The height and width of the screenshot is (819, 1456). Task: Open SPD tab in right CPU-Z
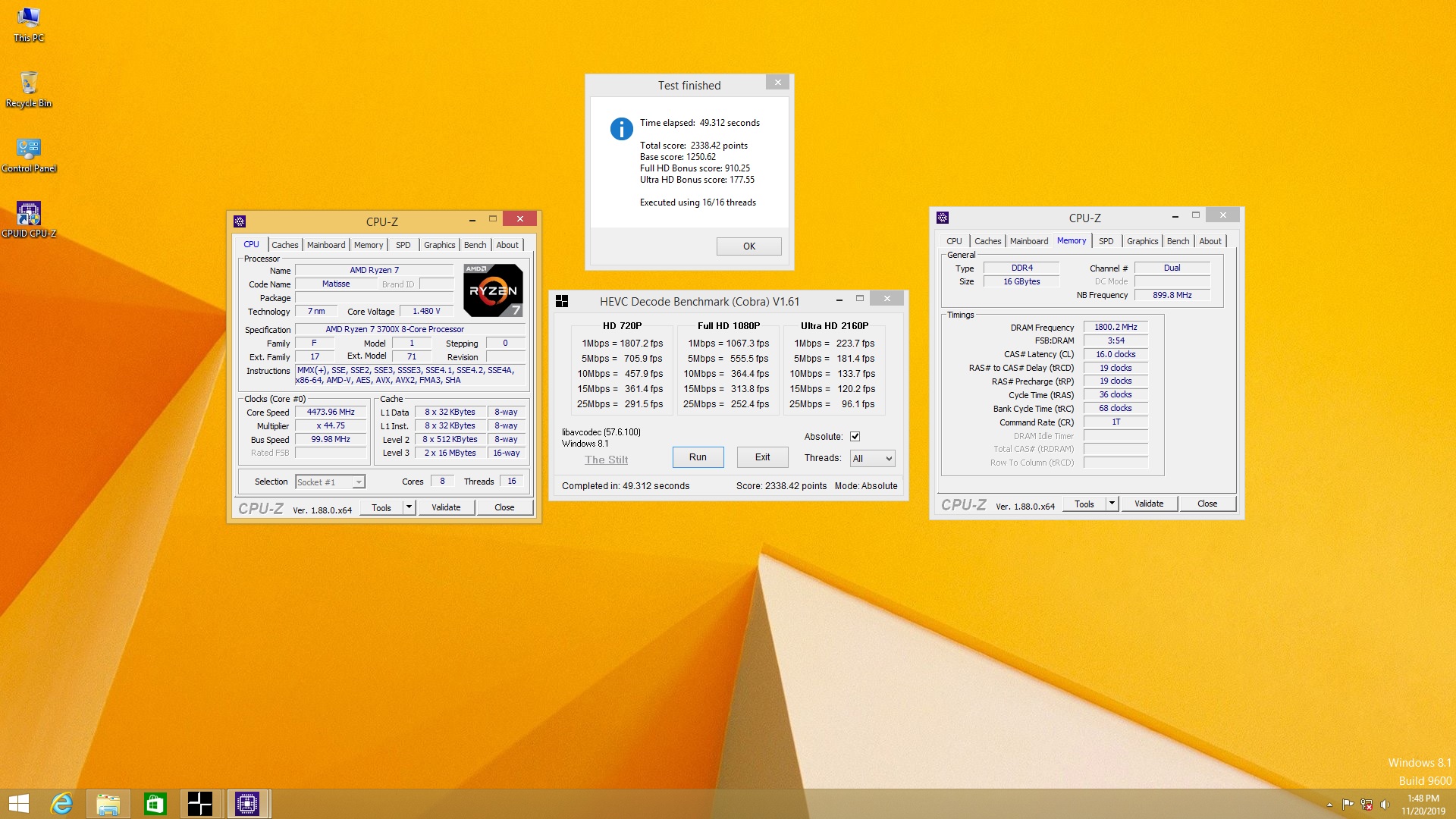(x=1106, y=241)
